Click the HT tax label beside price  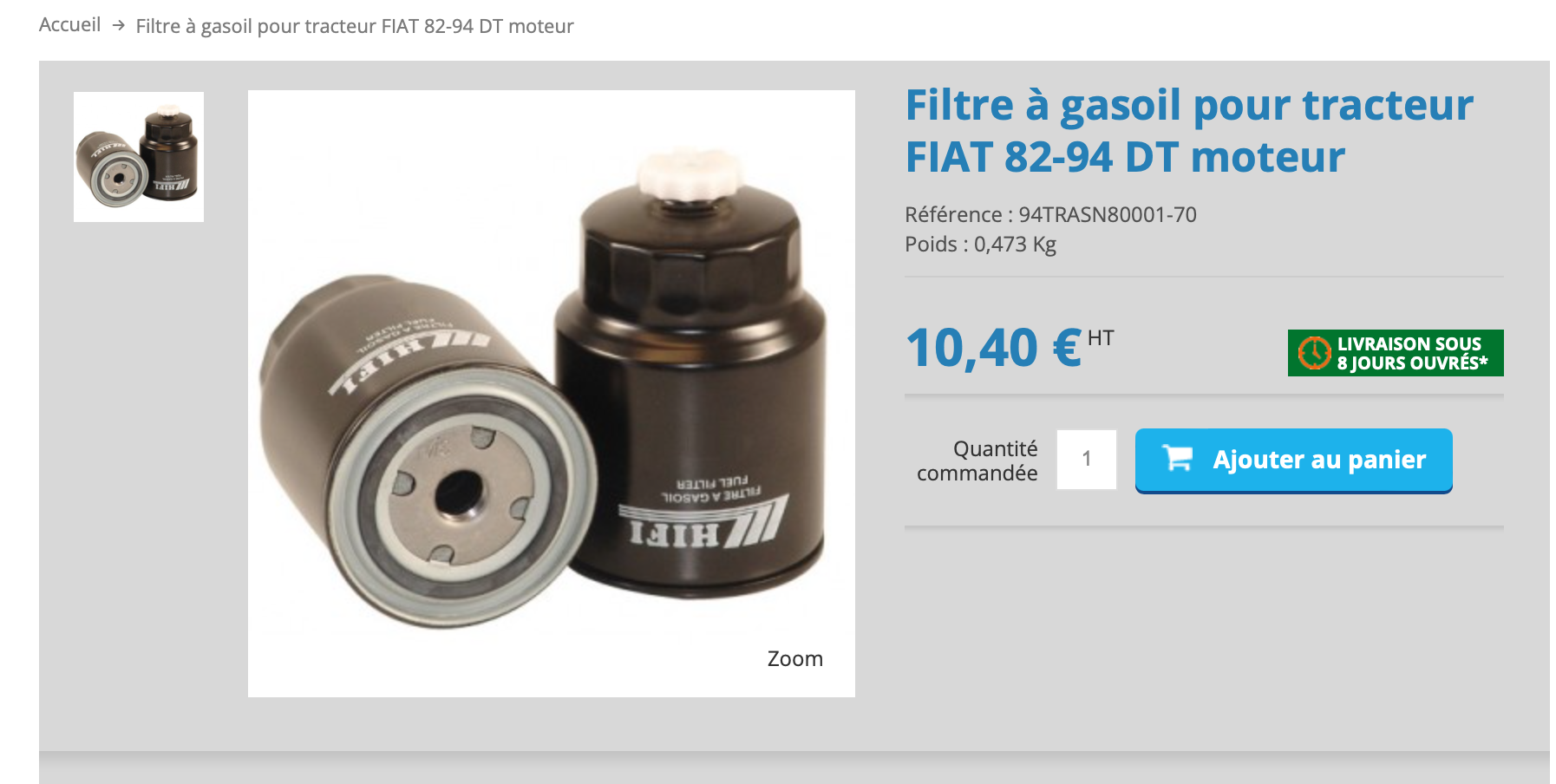1101,338
